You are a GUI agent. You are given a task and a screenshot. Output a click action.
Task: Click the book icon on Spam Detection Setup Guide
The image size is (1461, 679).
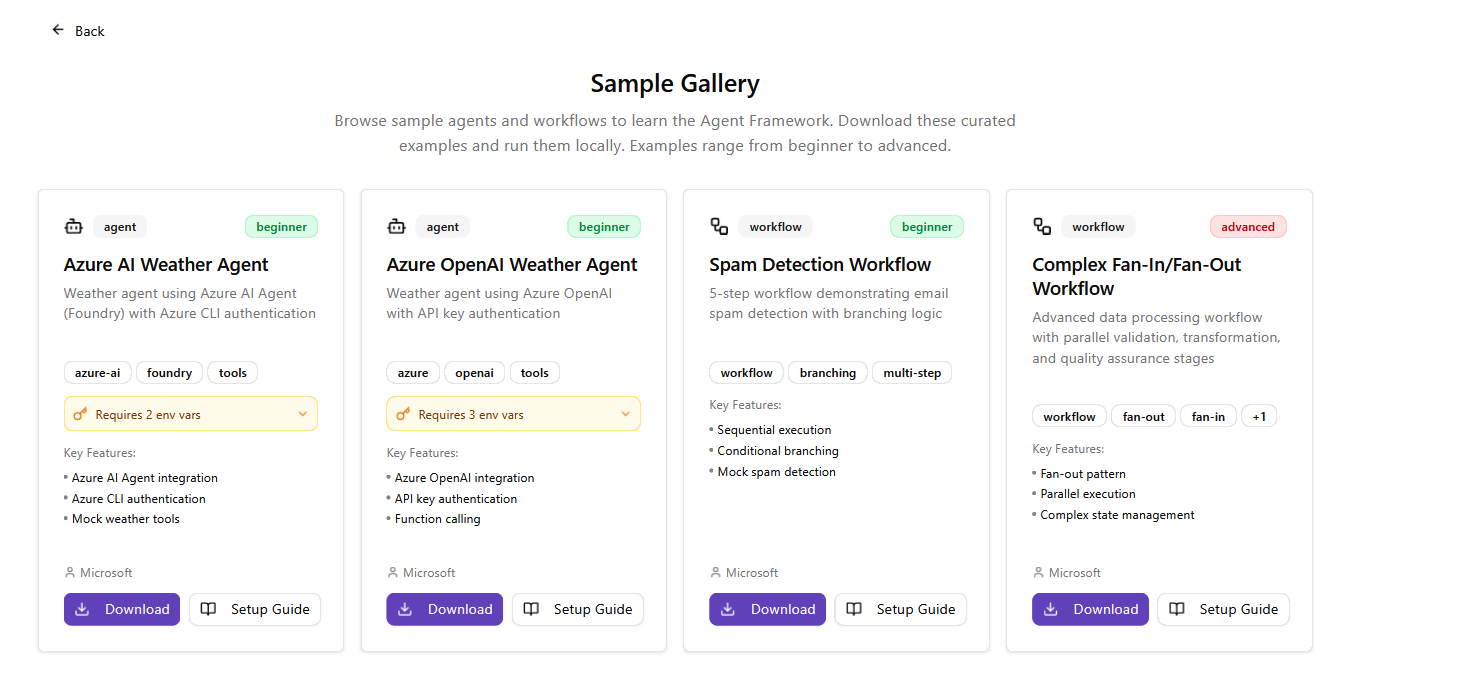click(x=854, y=609)
